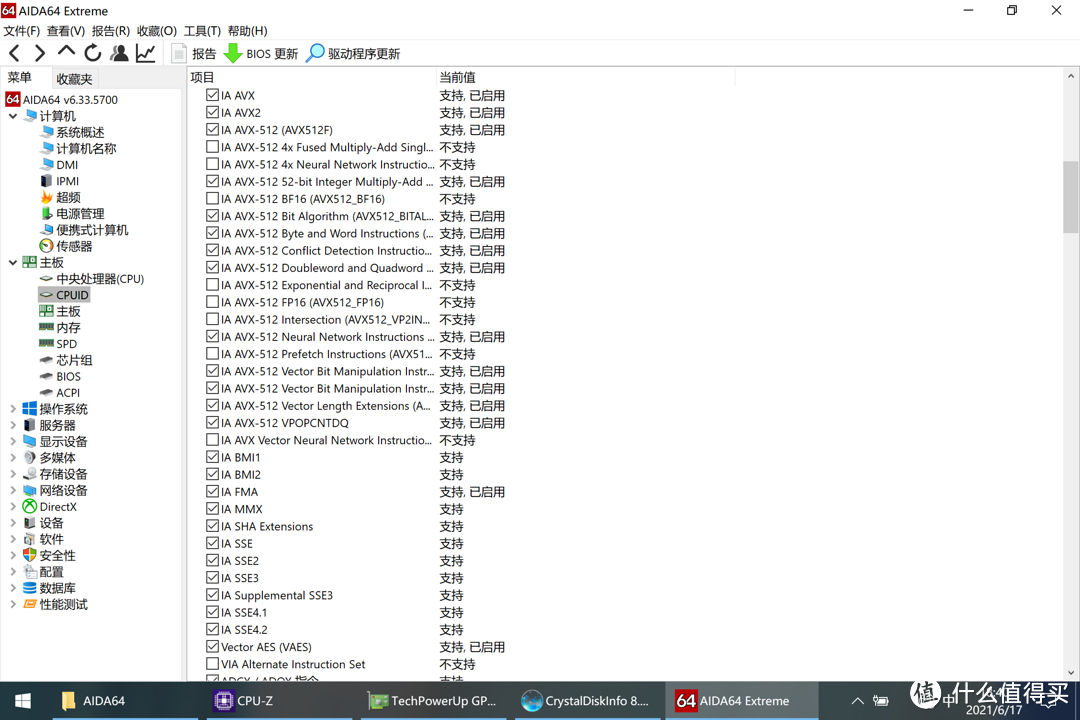
Task: Expand the 存储设备 tree node
Action: pyautogui.click(x=13, y=474)
